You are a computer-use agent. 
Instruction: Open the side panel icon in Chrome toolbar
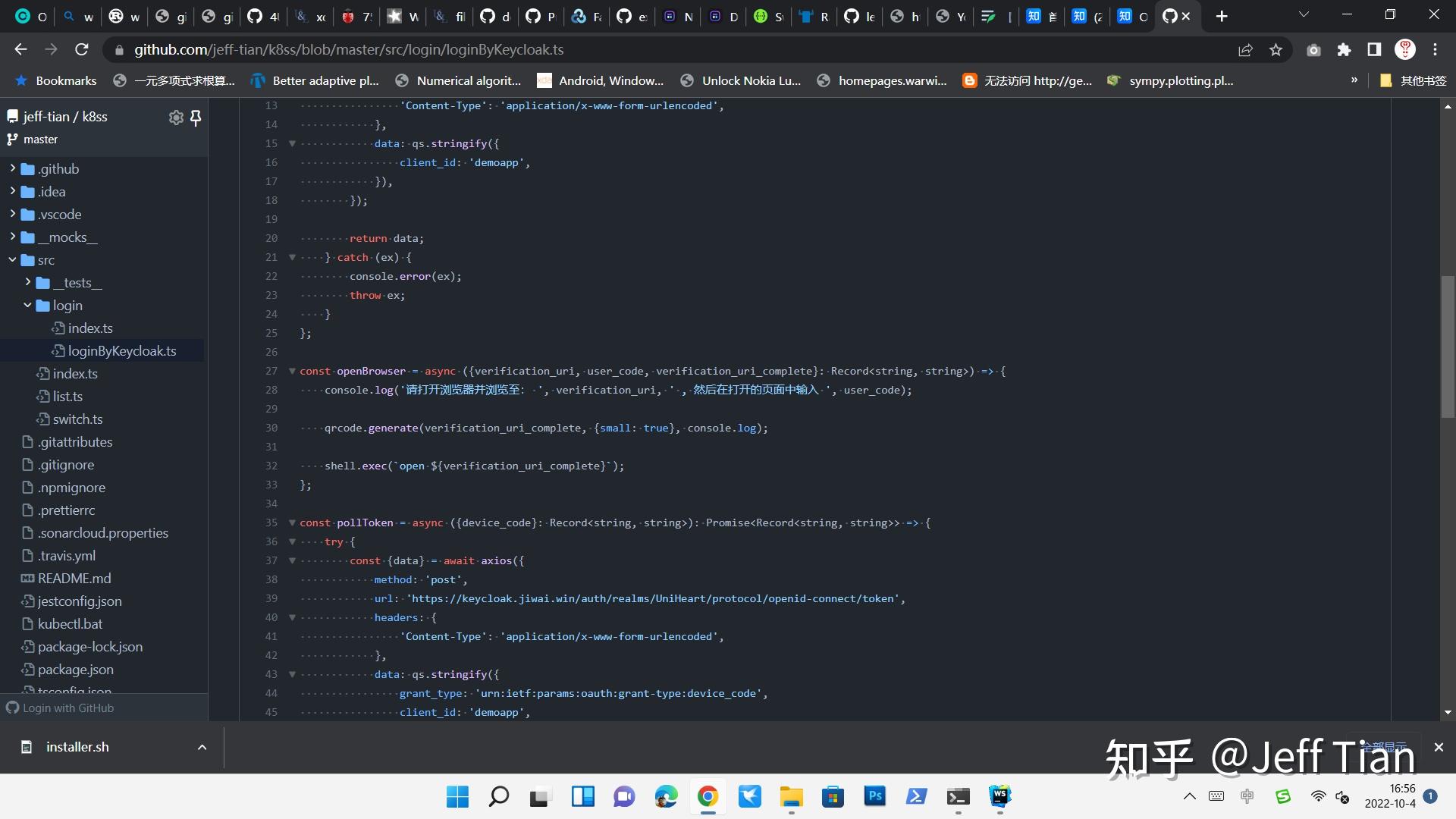(1374, 50)
